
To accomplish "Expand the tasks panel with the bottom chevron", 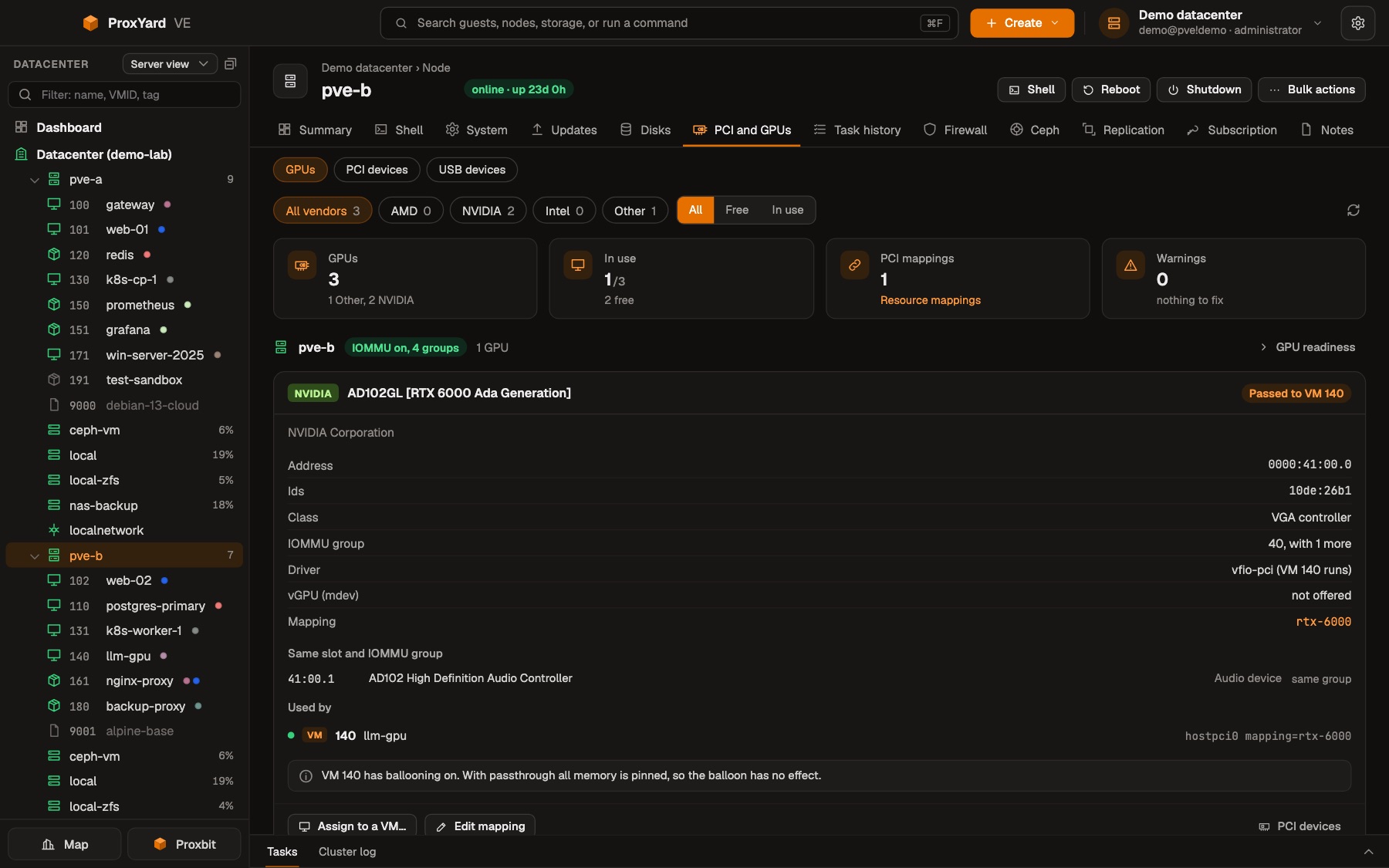I will [x=1368, y=852].
